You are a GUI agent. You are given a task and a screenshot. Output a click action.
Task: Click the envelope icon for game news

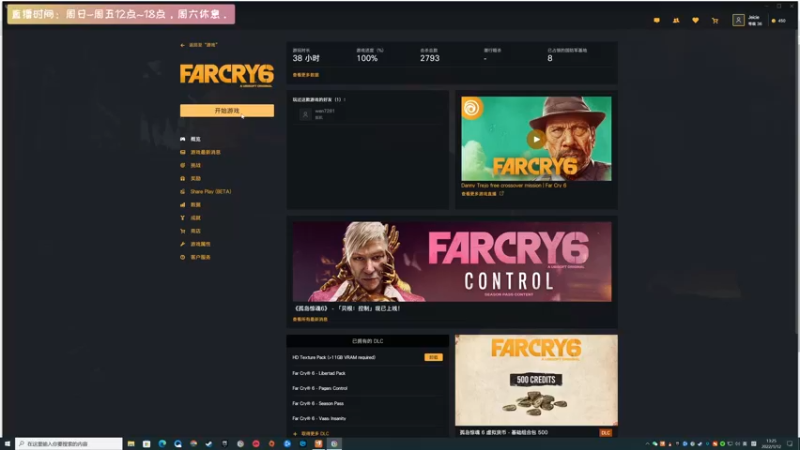click(x=183, y=152)
